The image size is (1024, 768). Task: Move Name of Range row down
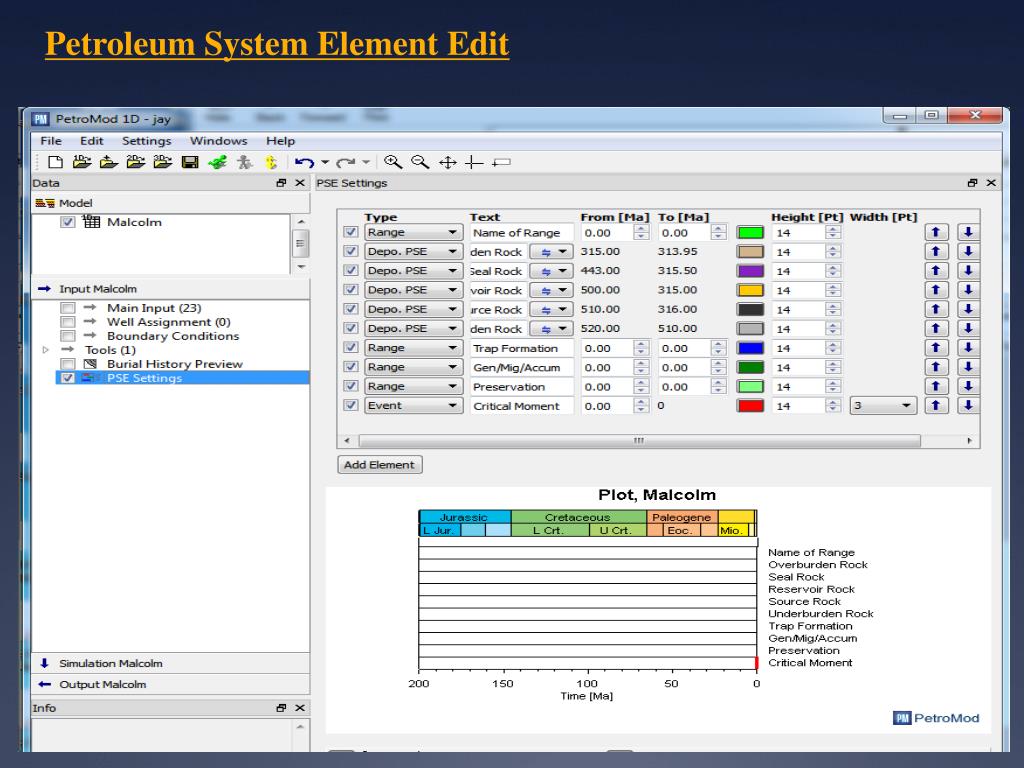[x=968, y=232]
